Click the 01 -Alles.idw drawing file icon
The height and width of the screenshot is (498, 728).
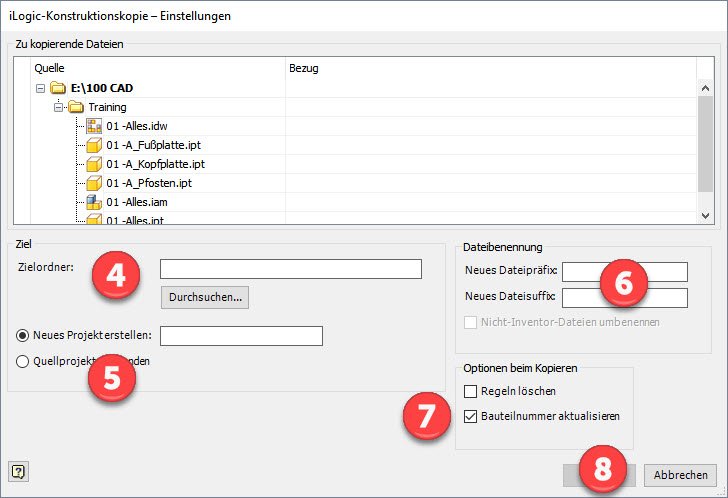(94, 126)
